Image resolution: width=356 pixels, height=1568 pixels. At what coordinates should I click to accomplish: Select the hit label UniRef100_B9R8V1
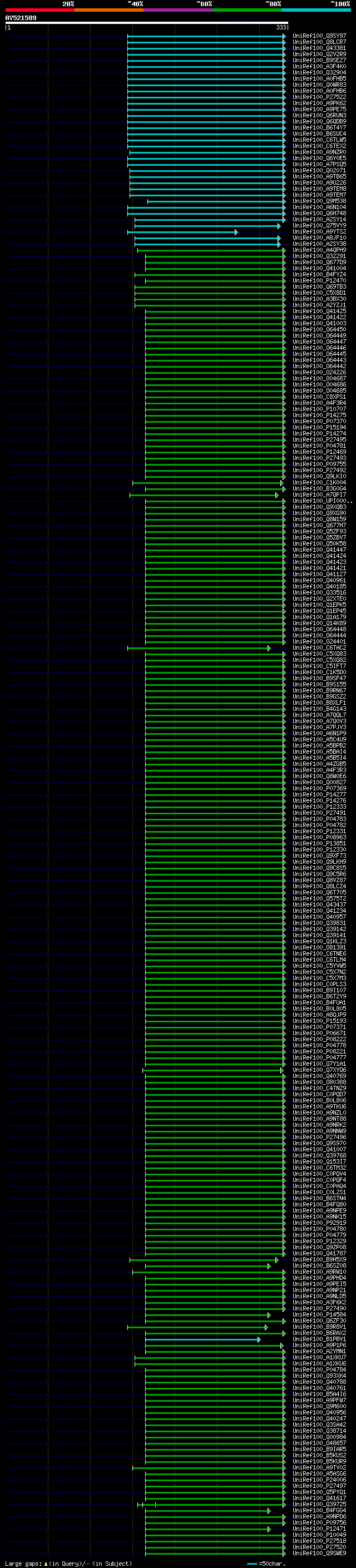tap(319, 1327)
